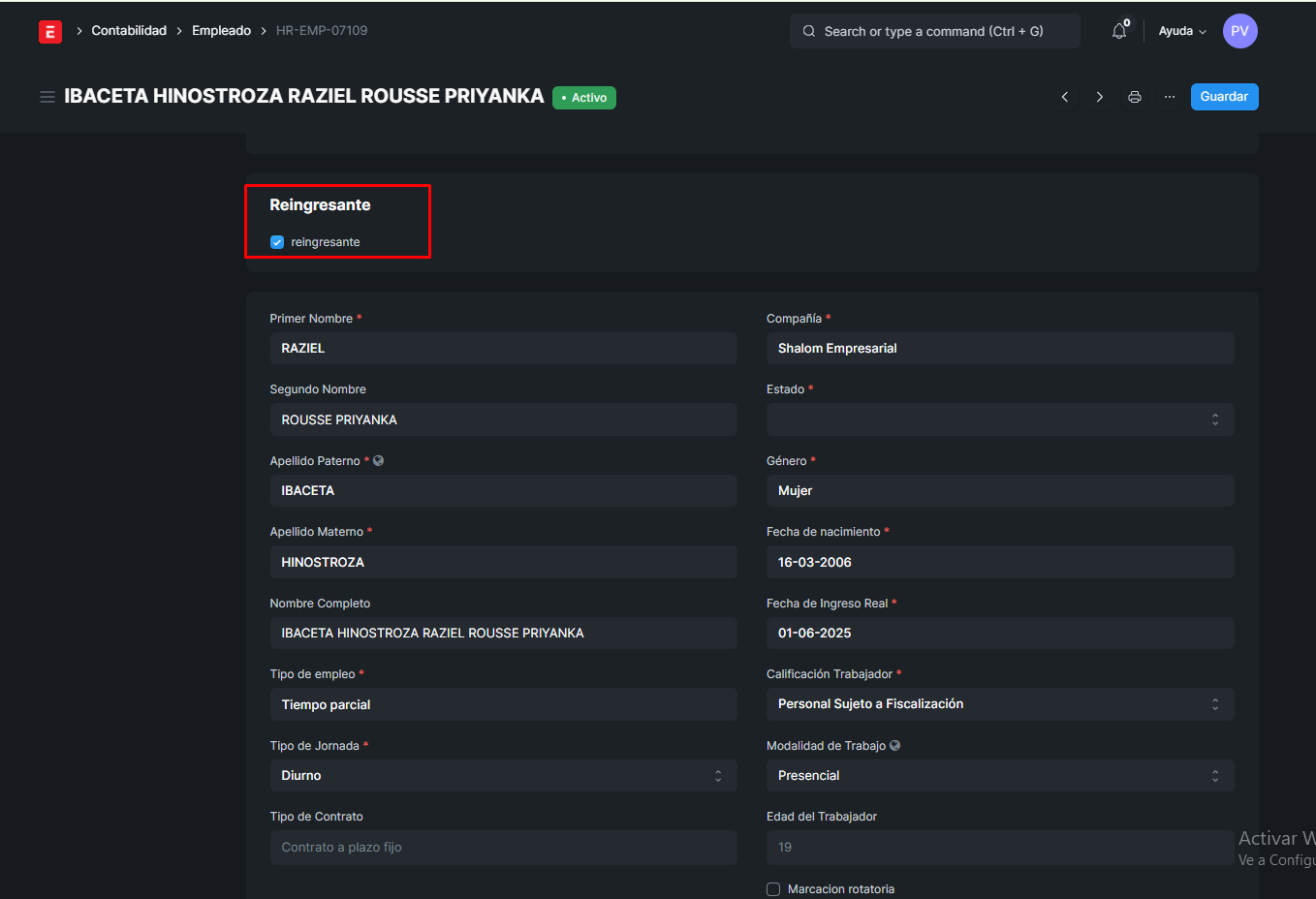The image size is (1316, 899).
Task: Go to Empleado breadcrumb list
Action: pos(221,31)
